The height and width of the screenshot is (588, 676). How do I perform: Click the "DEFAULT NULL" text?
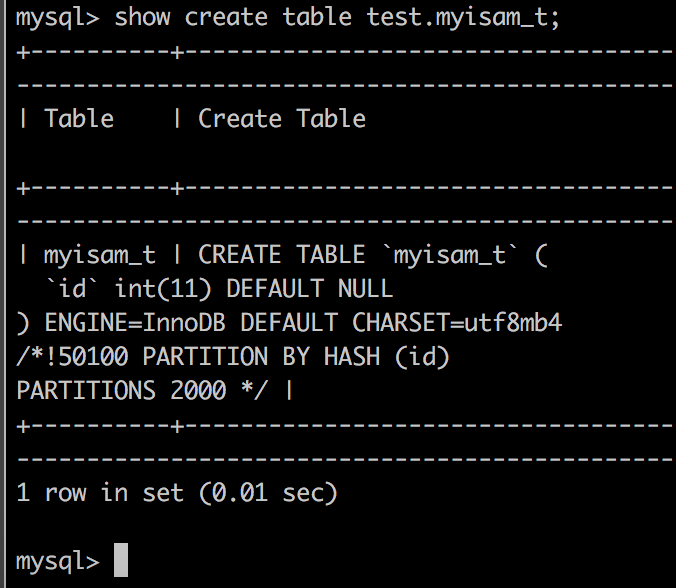310,290
